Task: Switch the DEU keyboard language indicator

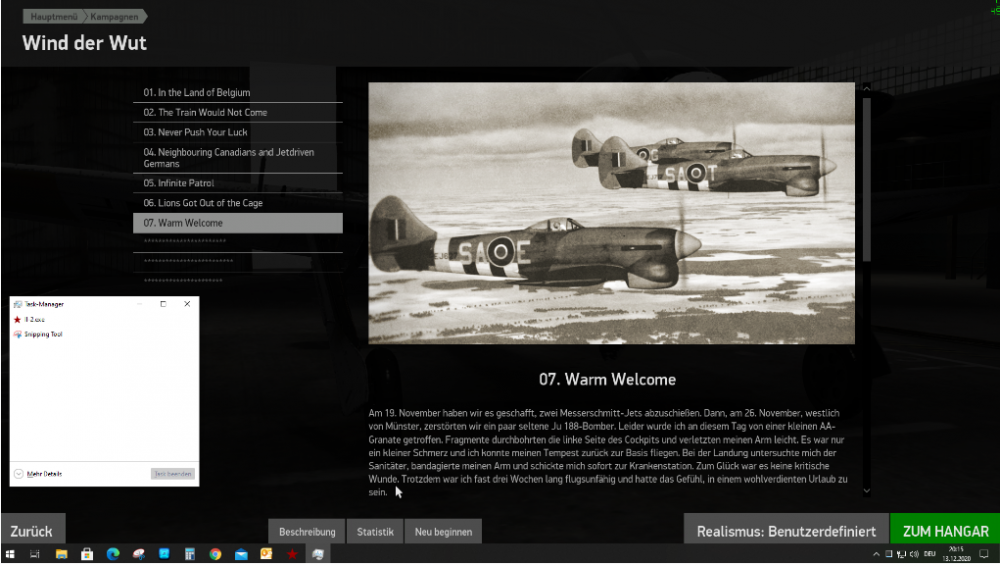Action: [x=929, y=554]
